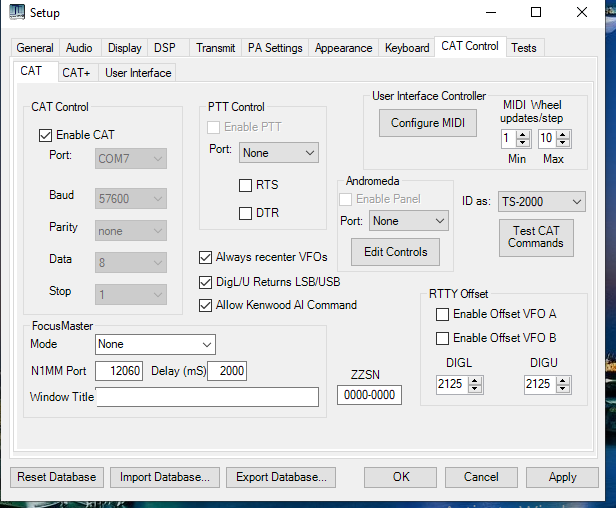Click the Configure MIDI button
616x508 pixels.
pos(428,123)
